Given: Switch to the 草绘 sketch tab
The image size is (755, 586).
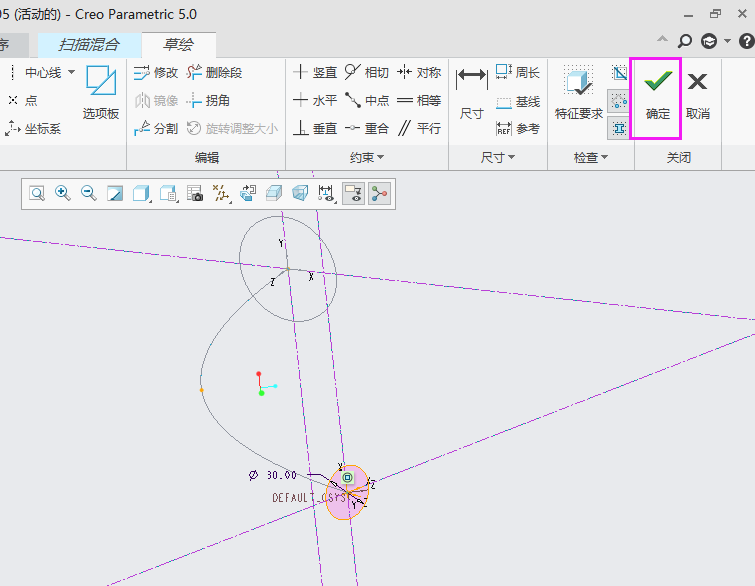Looking at the screenshot, I should tap(178, 44).
